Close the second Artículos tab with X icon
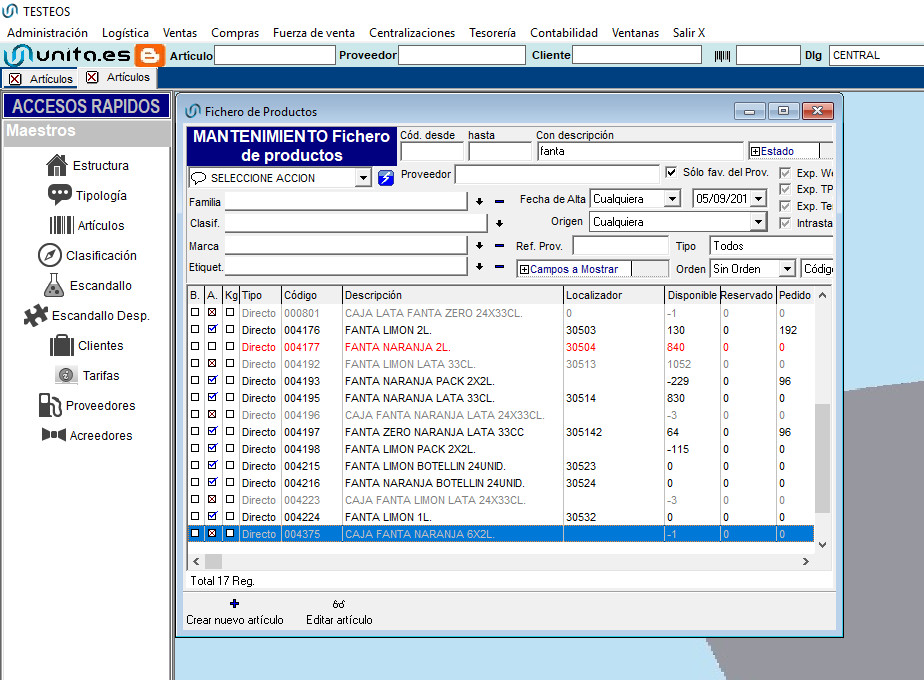Image resolution: width=924 pixels, height=680 pixels. (x=92, y=77)
